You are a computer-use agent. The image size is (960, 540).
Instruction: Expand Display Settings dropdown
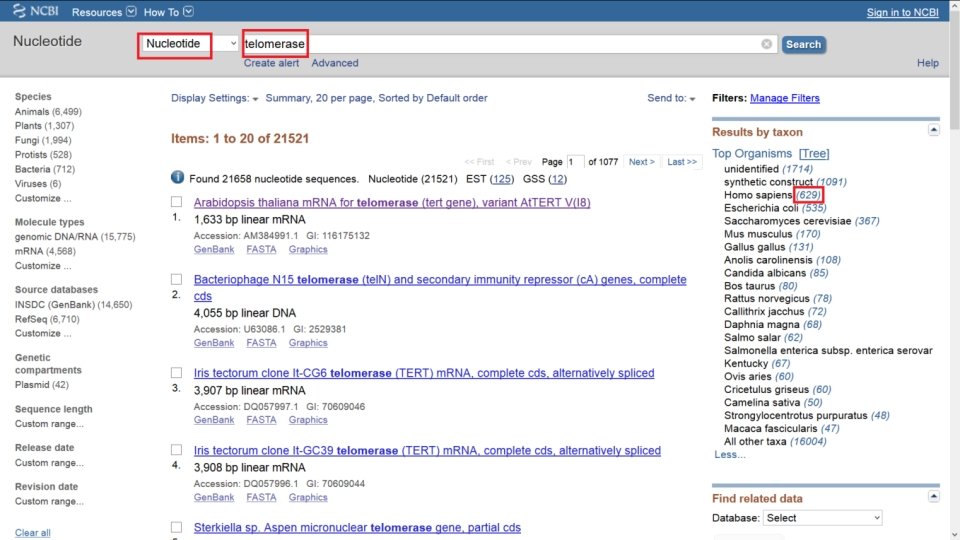[214, 98]
